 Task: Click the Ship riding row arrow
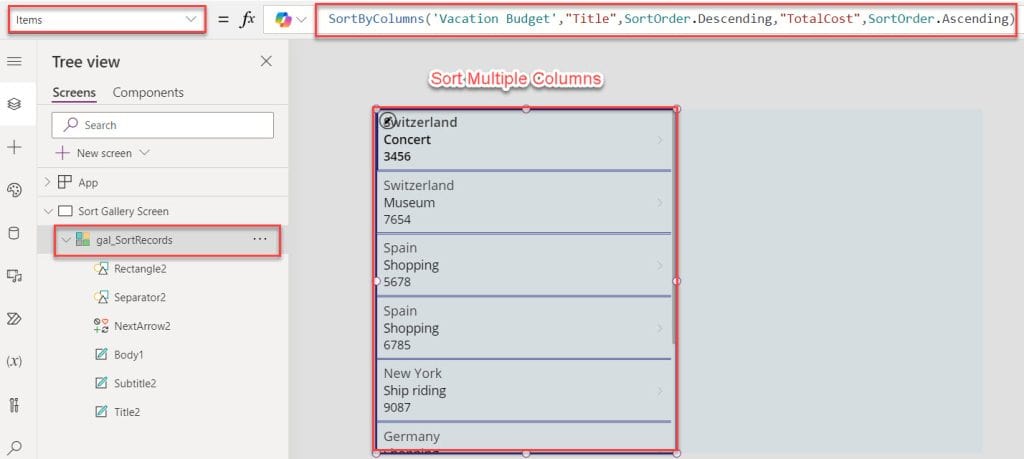[660, 391]
